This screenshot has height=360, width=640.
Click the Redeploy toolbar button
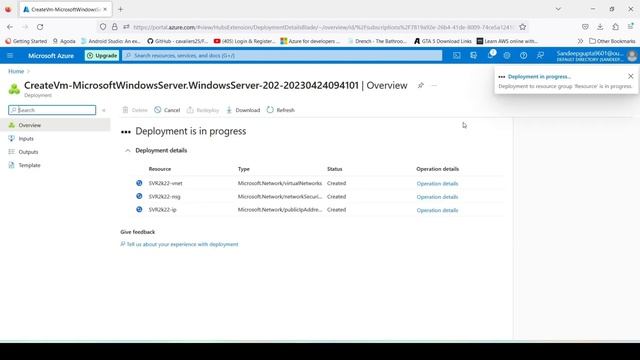point(203,110)
